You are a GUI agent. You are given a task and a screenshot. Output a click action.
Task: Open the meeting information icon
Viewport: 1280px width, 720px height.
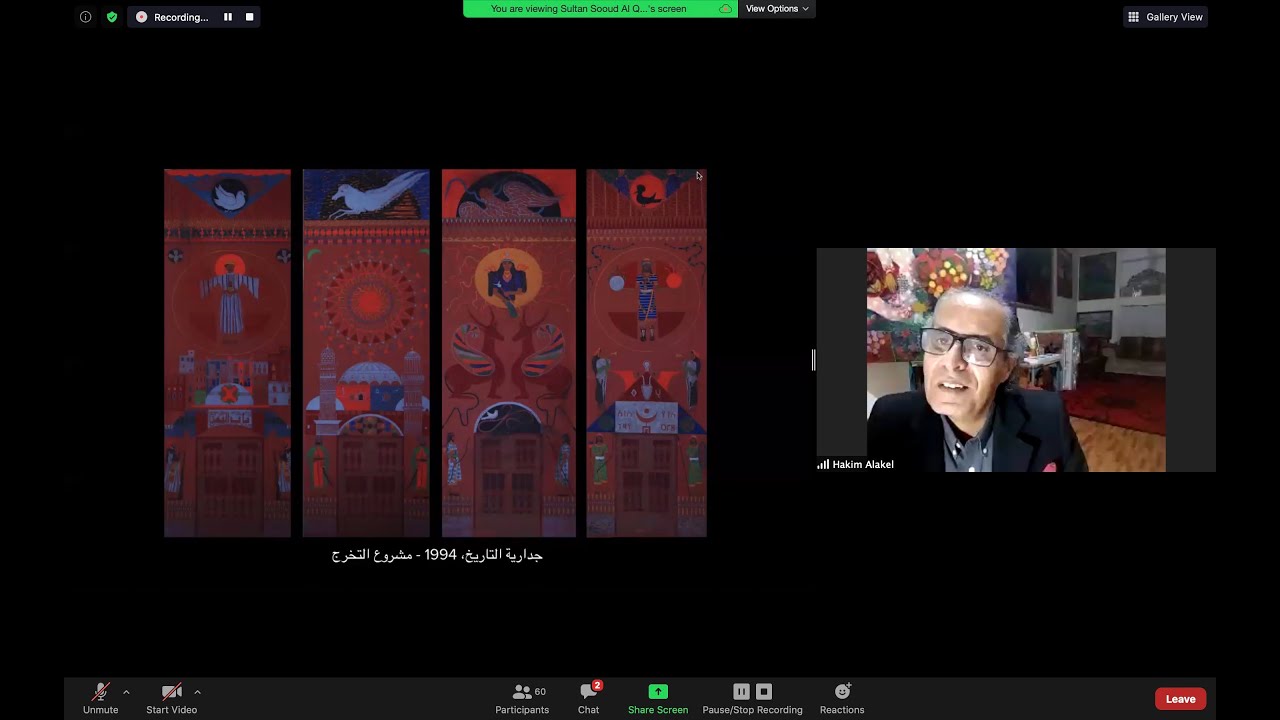click(85, 17)
